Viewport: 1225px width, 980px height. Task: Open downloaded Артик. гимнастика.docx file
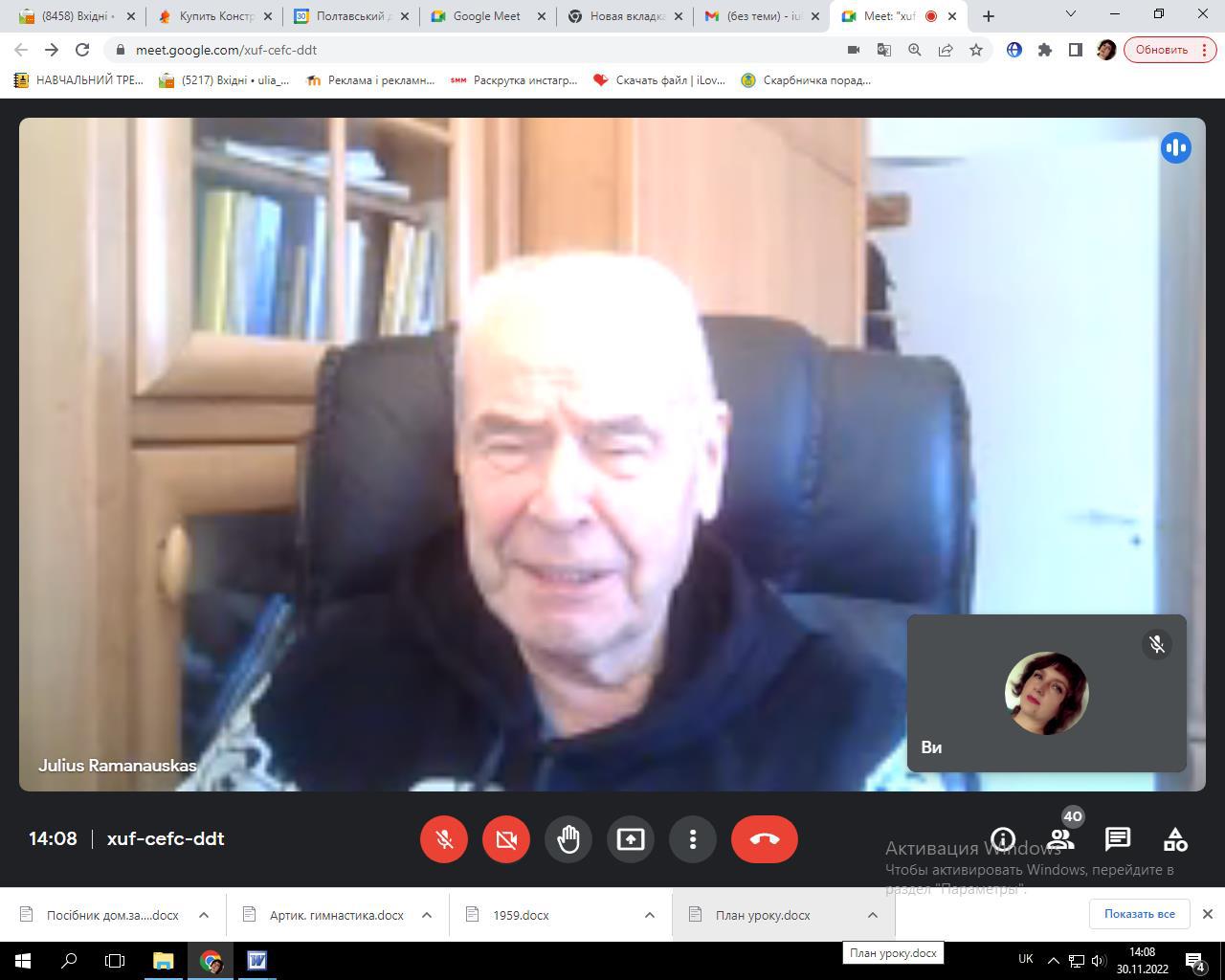tap(323, 915)
